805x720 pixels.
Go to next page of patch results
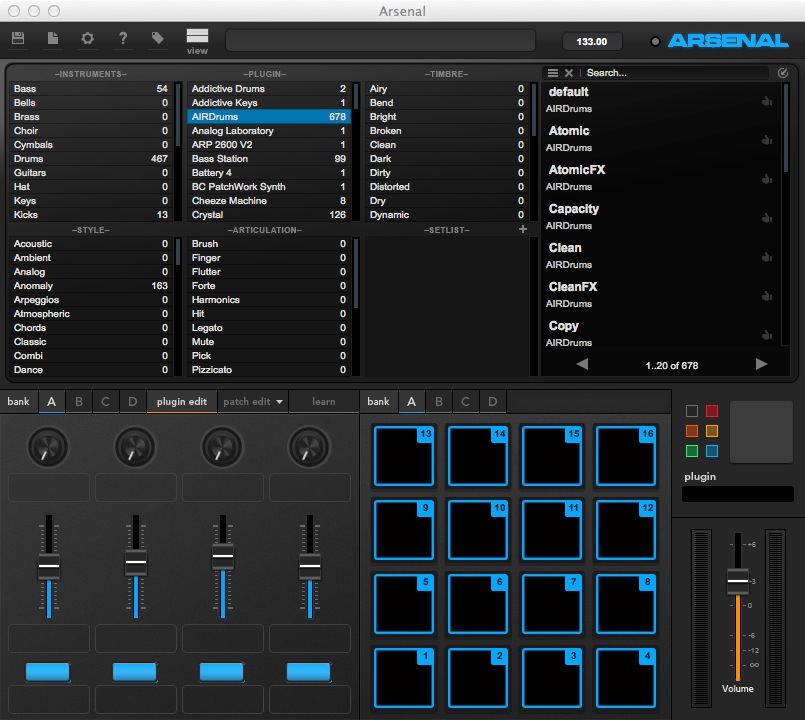coord(761,364)
